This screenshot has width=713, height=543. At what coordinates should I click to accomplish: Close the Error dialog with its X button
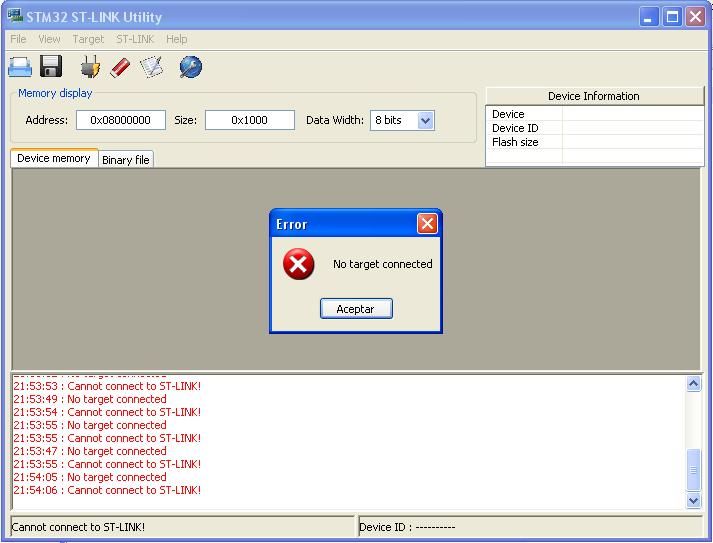[x=427, y=224]
